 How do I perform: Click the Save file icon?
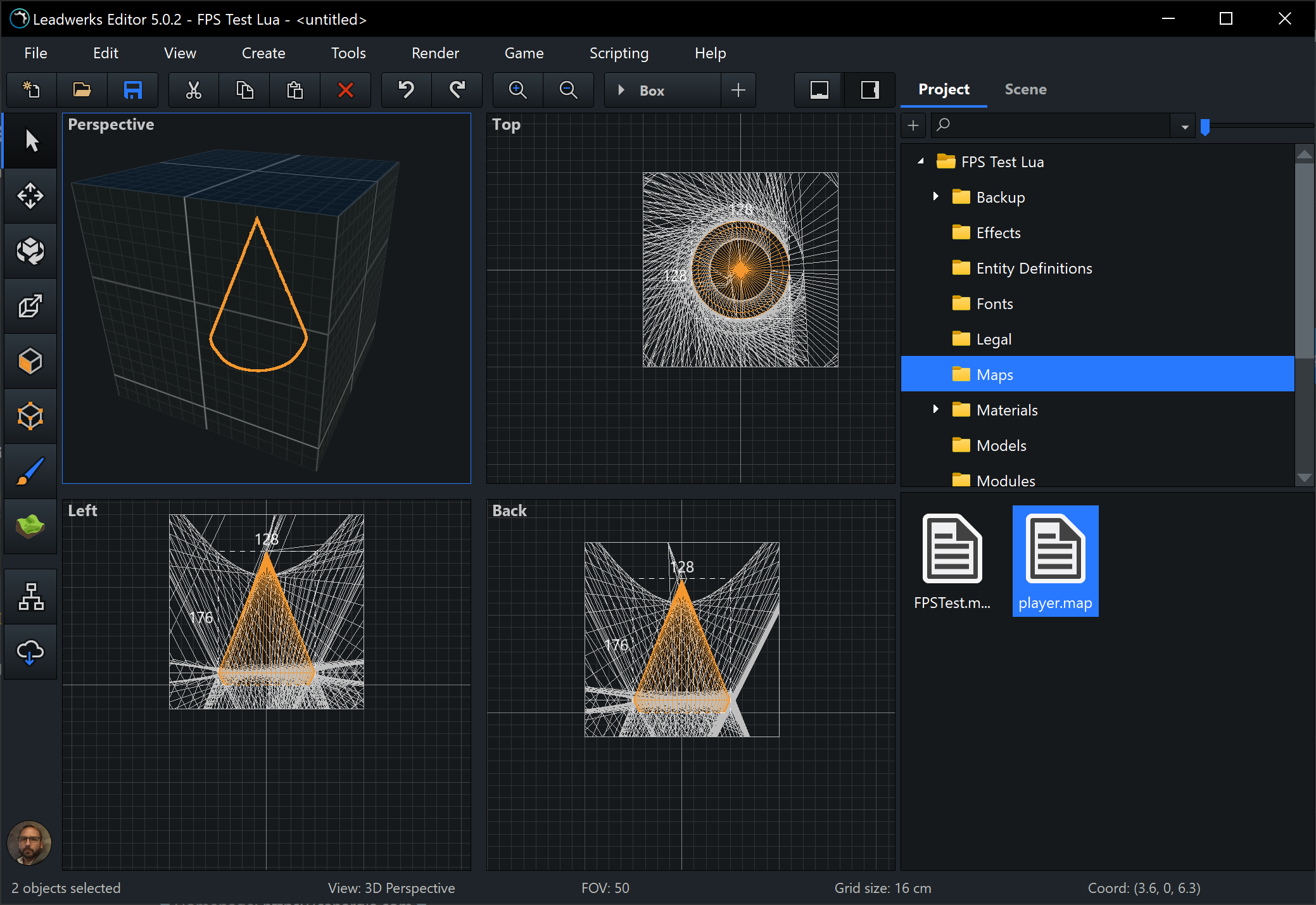pyautogui.click(x=132, y=90)
